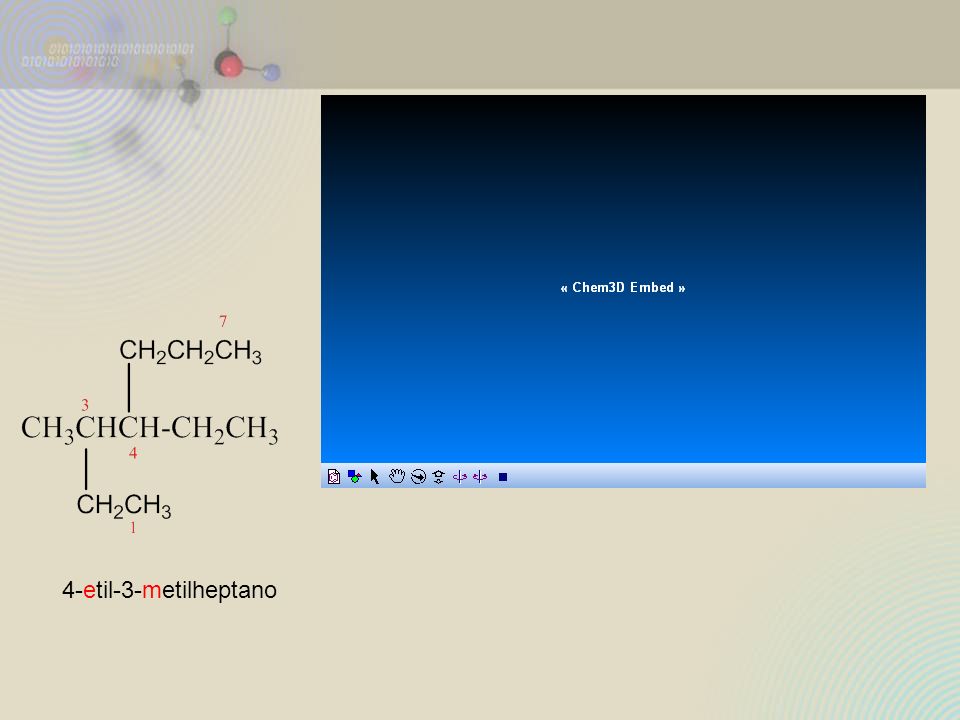960x720 pixels.
Task: Select the circular trackball rotate tool
Action: coord(418,477)
